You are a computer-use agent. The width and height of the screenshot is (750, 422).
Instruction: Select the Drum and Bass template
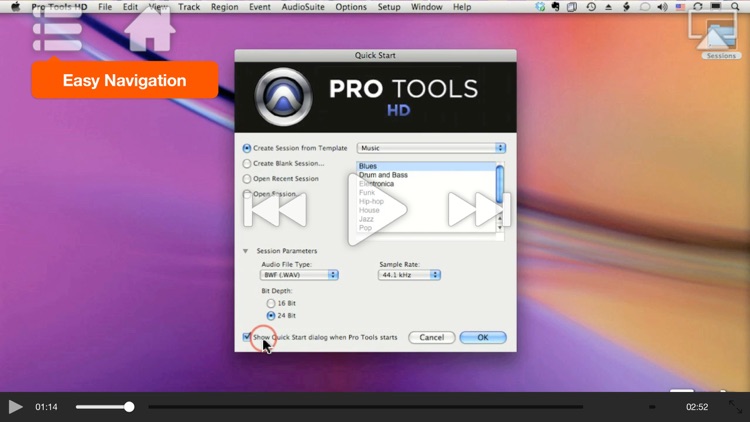click(x=427, y=175)
